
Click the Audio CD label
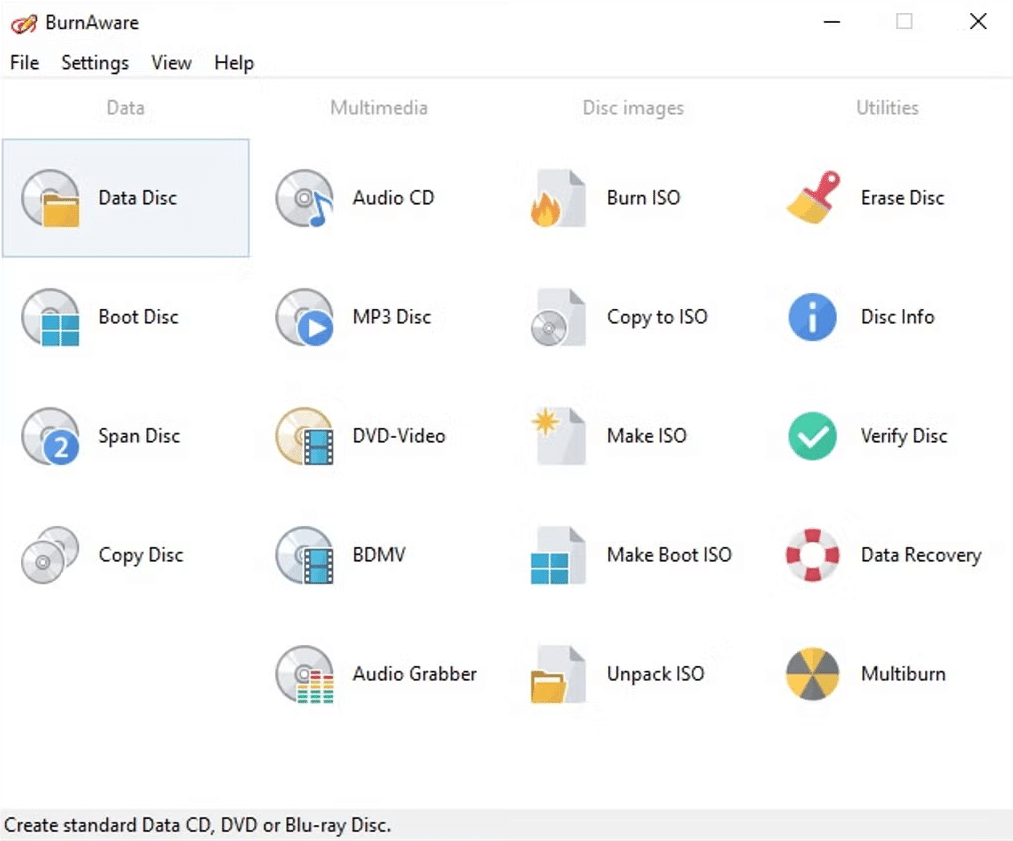pos(393,198)
